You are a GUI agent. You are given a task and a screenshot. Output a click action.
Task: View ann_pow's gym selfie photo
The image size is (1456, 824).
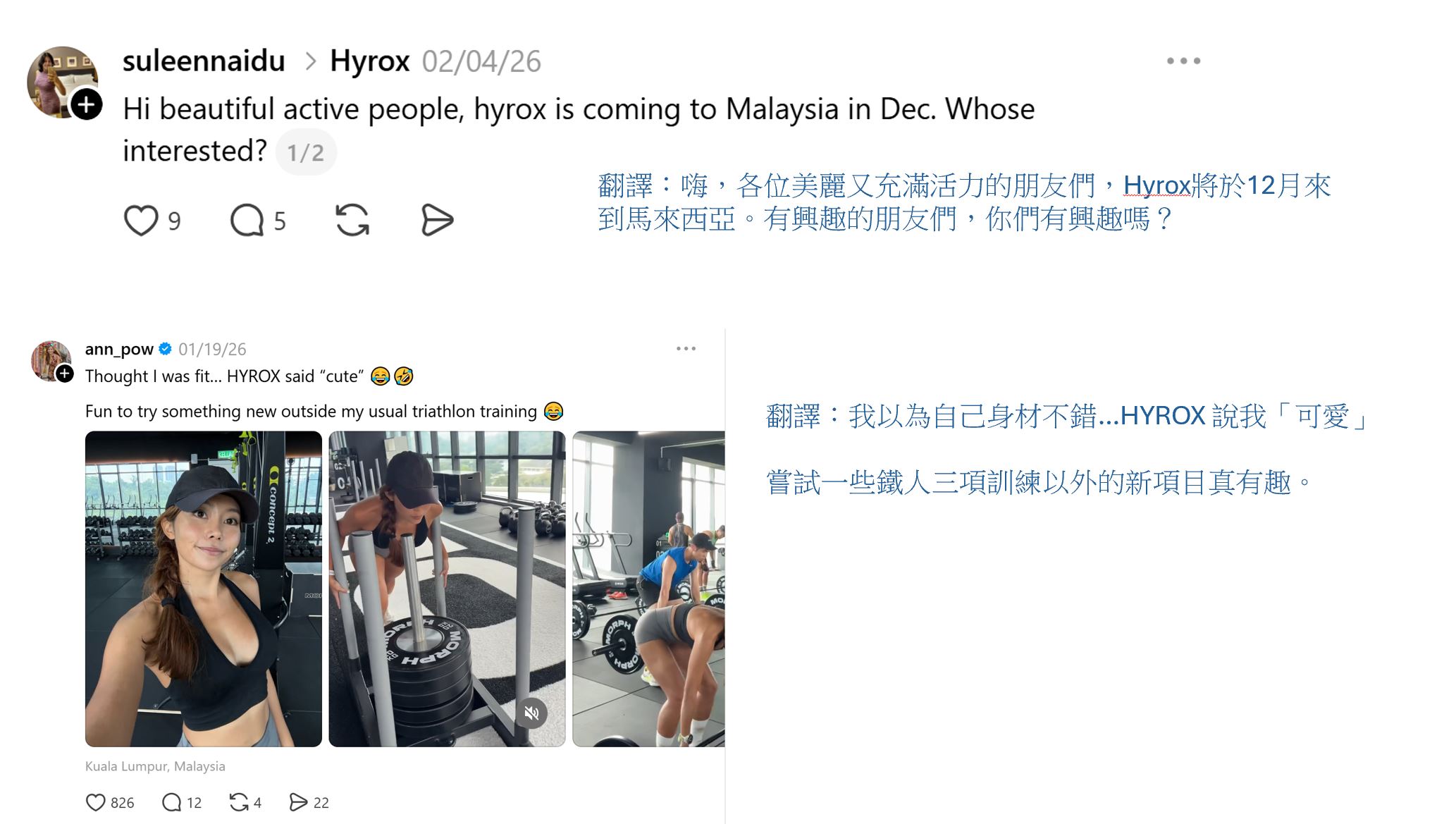coord(204,589)
